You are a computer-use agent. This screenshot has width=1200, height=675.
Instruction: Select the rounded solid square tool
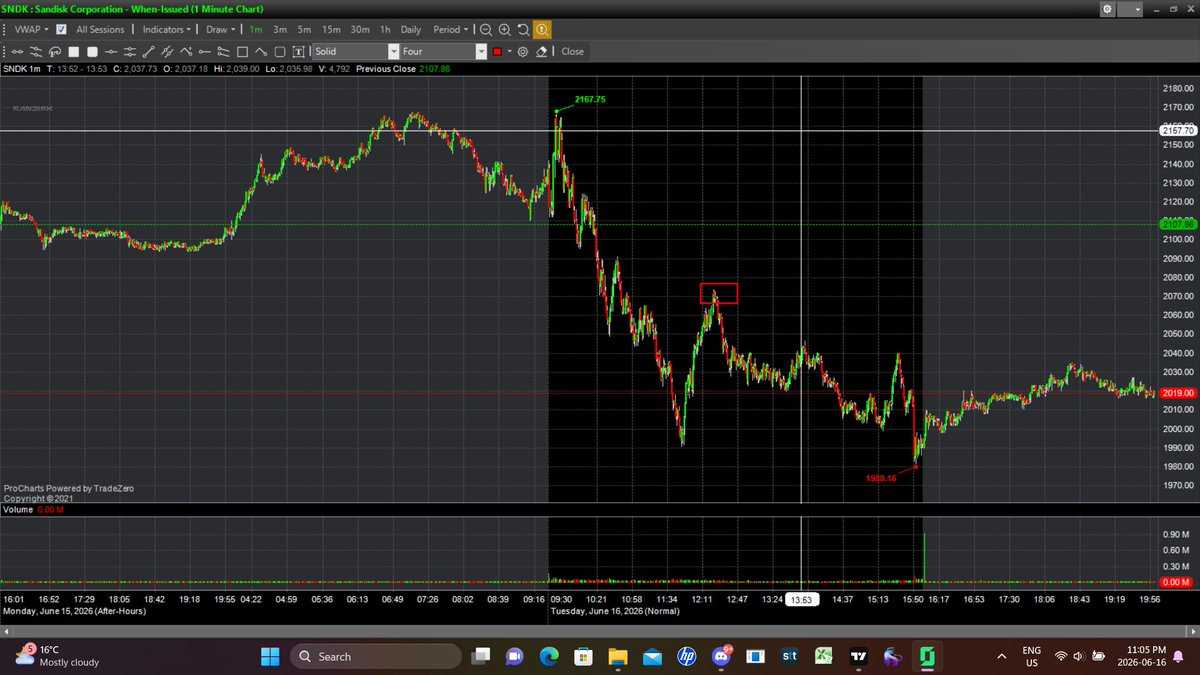(92, 51)
